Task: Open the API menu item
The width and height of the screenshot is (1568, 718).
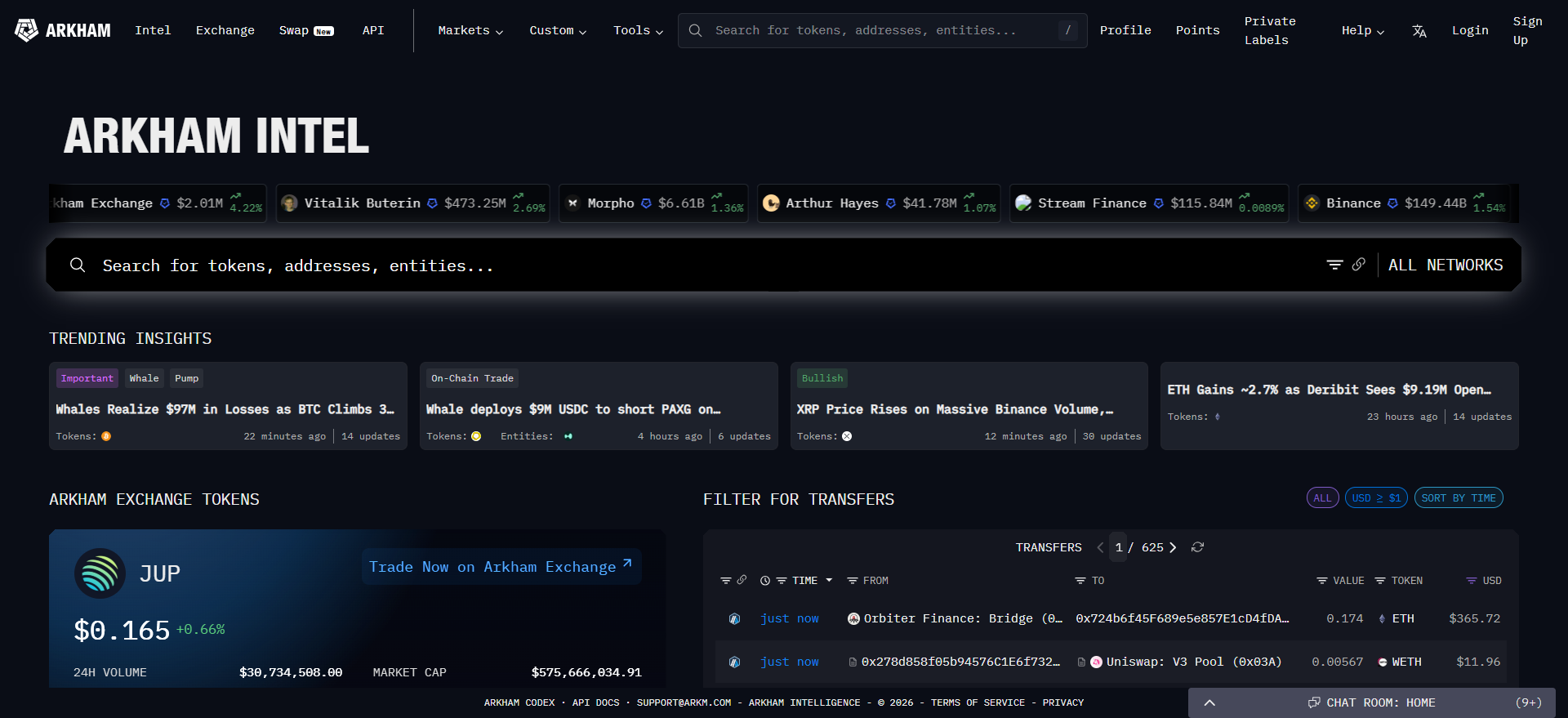Action: click(373, 30)
